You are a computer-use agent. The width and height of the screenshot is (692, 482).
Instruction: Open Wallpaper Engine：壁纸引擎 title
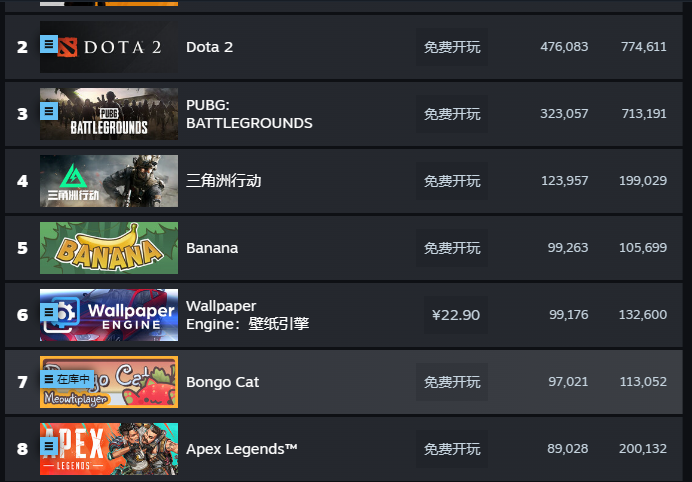(x=247, y=315)
